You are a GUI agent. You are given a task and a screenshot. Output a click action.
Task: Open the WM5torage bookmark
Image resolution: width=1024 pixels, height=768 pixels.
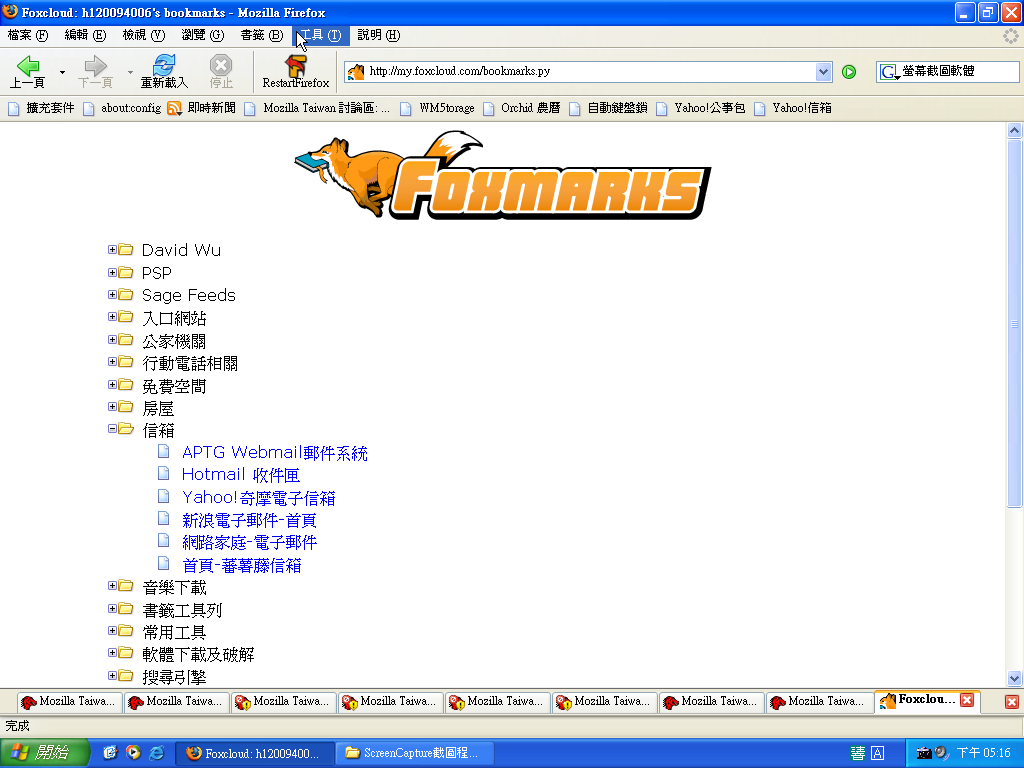(438, 108)
